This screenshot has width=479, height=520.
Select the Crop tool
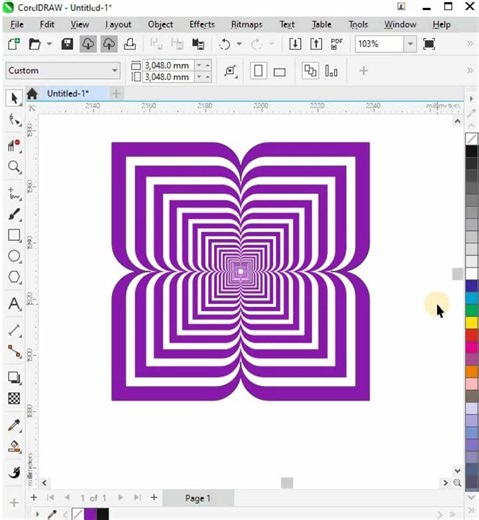click(14, 145)
